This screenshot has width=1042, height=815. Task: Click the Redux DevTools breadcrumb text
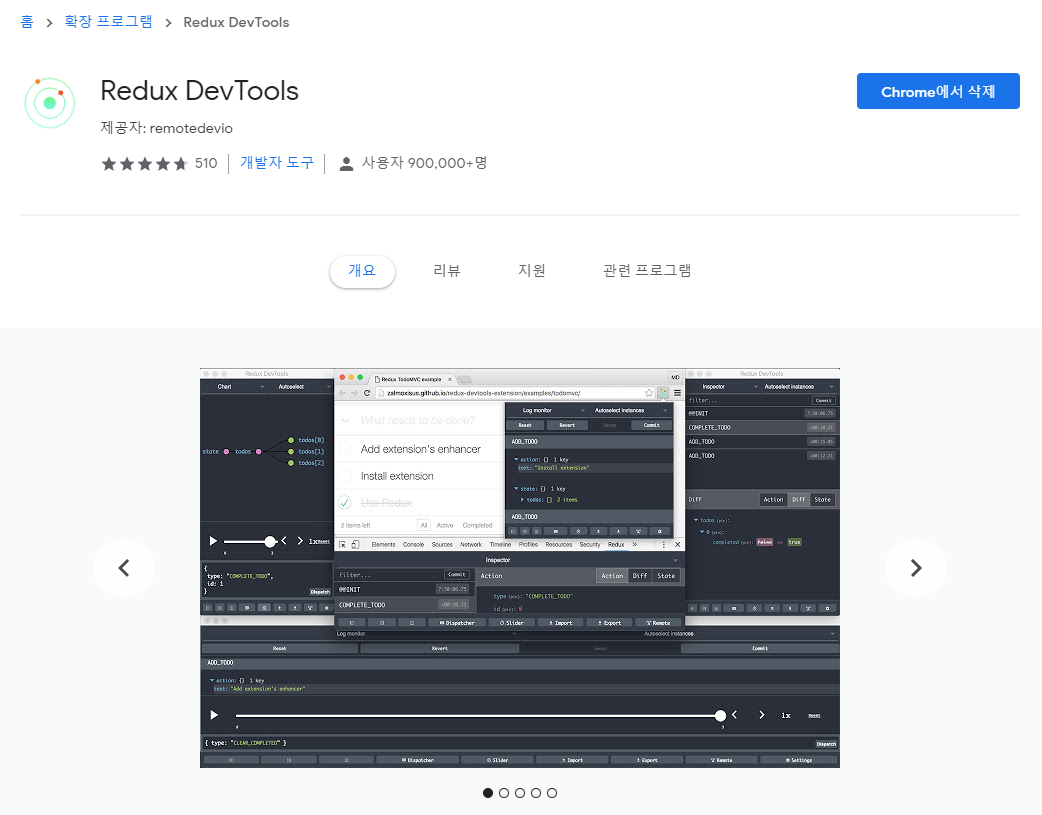tap(236, 23)
